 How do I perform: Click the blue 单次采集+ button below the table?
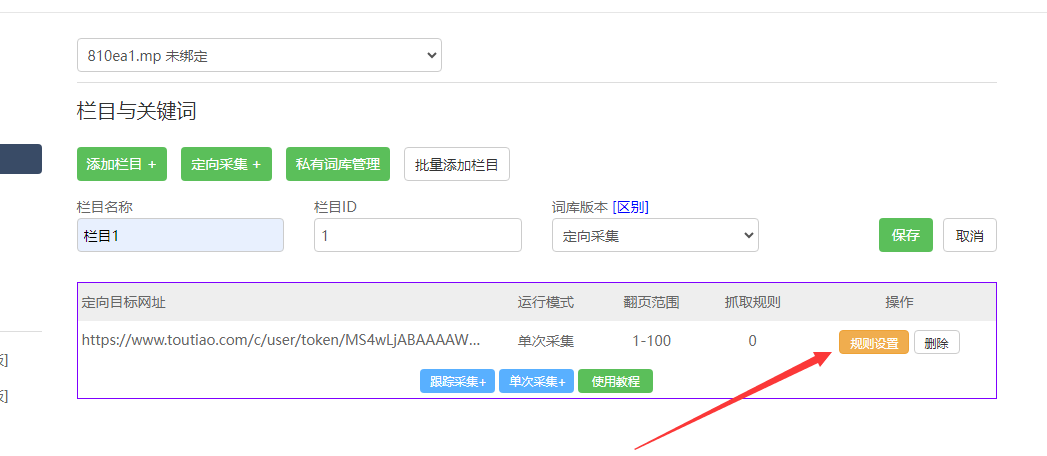point(536,381)
